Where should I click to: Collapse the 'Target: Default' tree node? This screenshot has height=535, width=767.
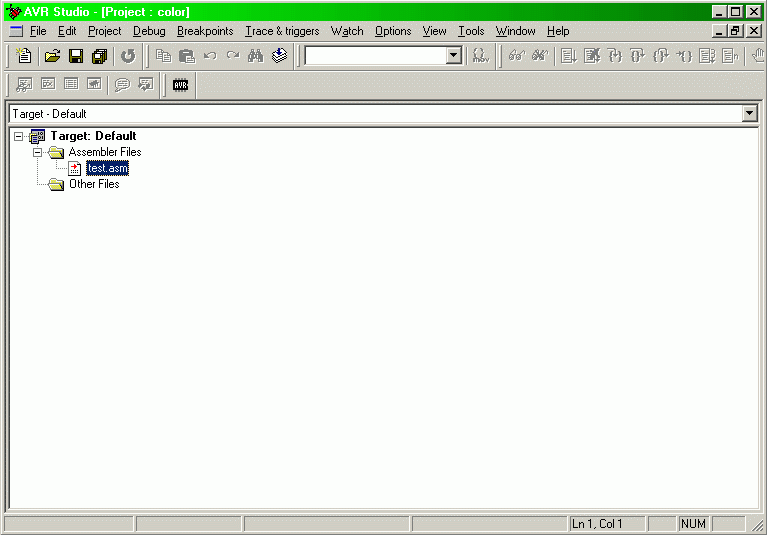pos(19,136)
